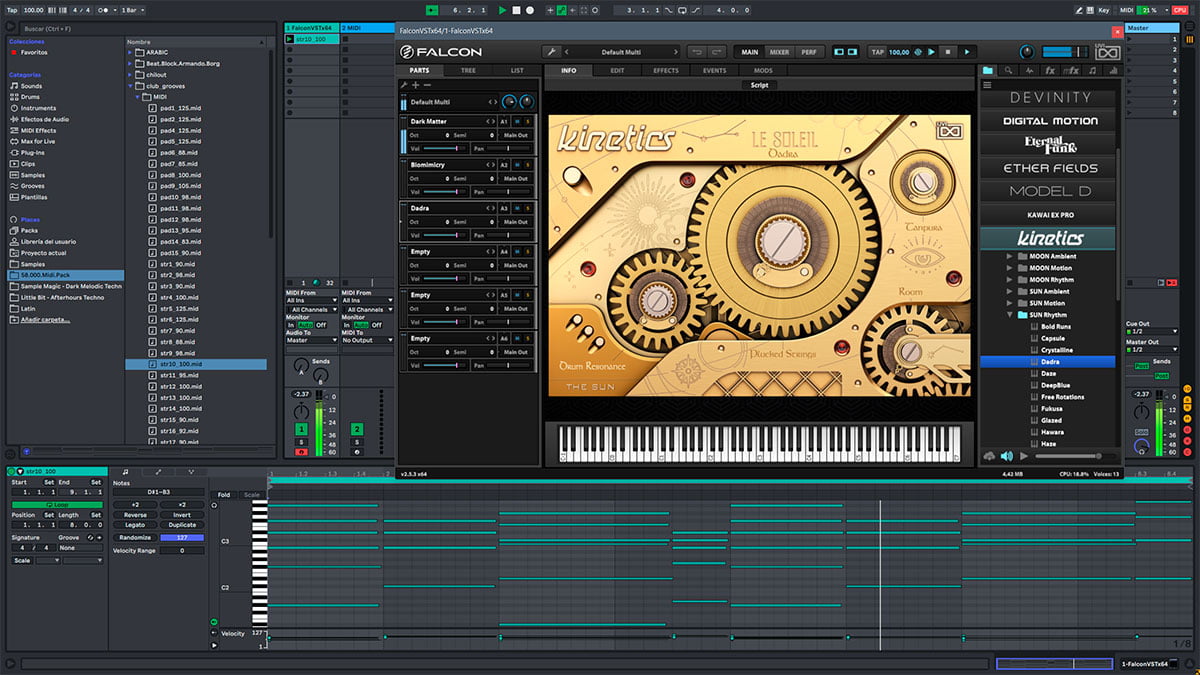The height and width of the screenshot is (675, 1200).
Task: Set track 1 Monitor to Off
Action: (321, 325)
